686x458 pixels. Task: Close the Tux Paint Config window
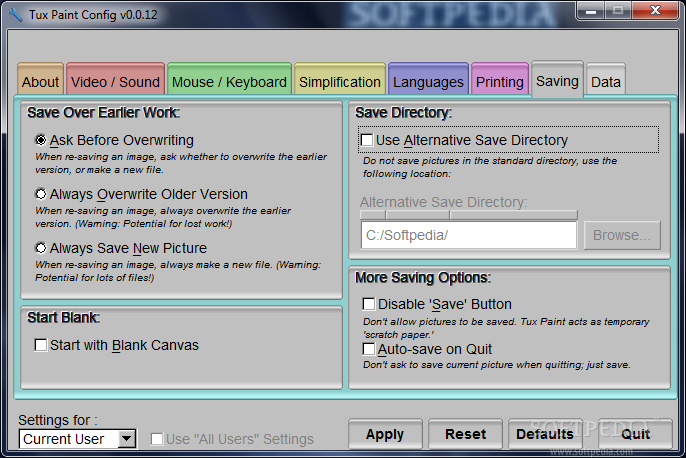pos(655,10)
